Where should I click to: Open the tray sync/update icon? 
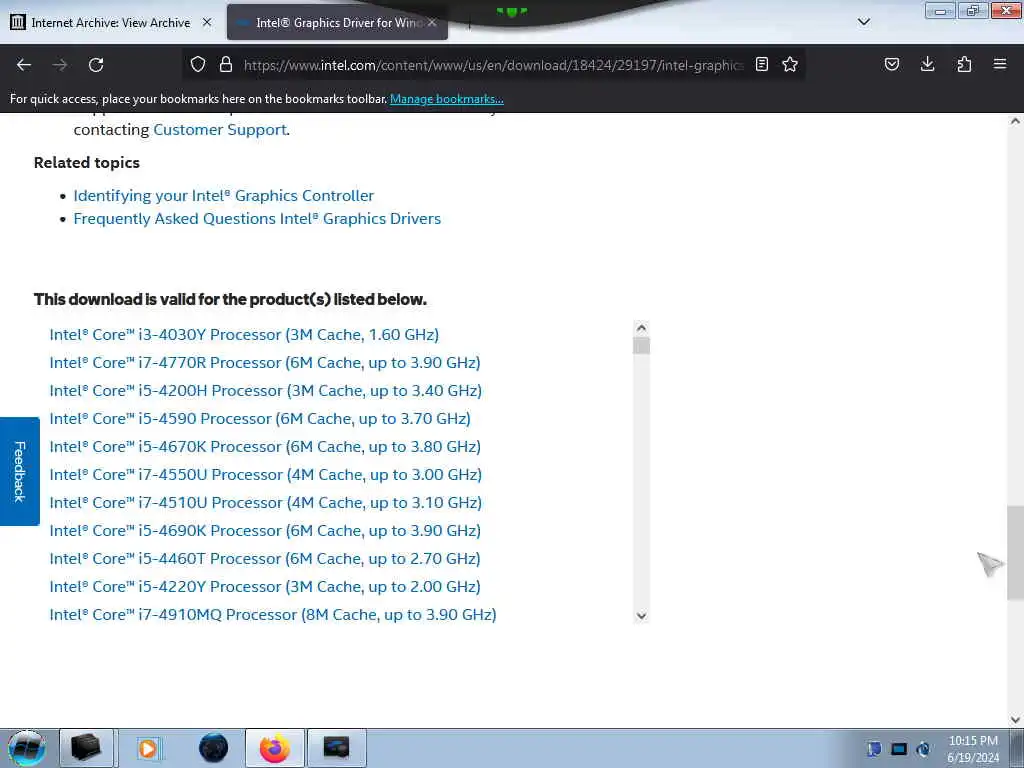click(x=923, y=749)
